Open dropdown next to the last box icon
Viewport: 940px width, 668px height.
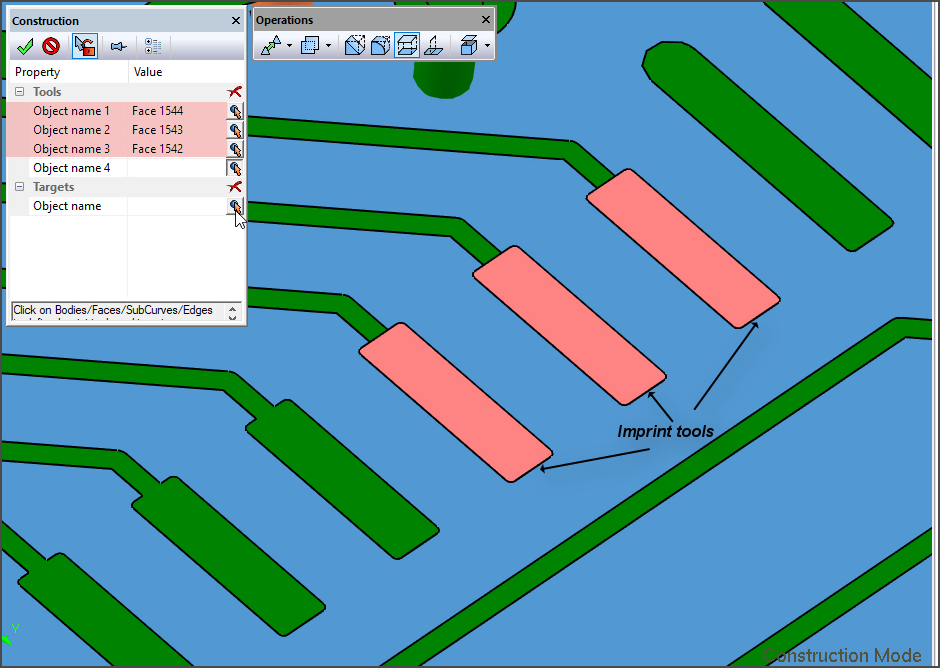tap(487, 46)
